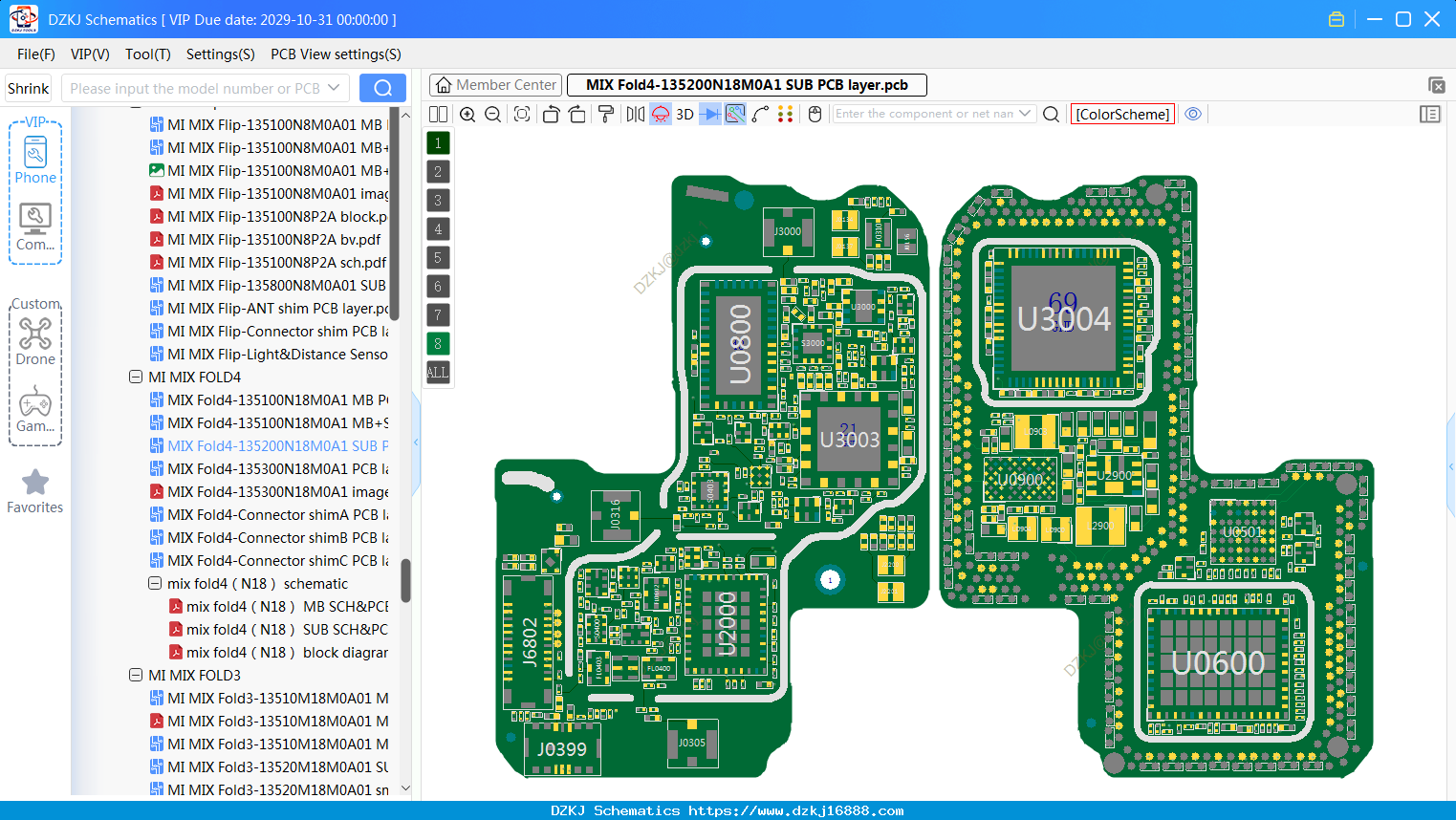Open the colored dots grid tool
1456x820 pixels.
[786, 115]
